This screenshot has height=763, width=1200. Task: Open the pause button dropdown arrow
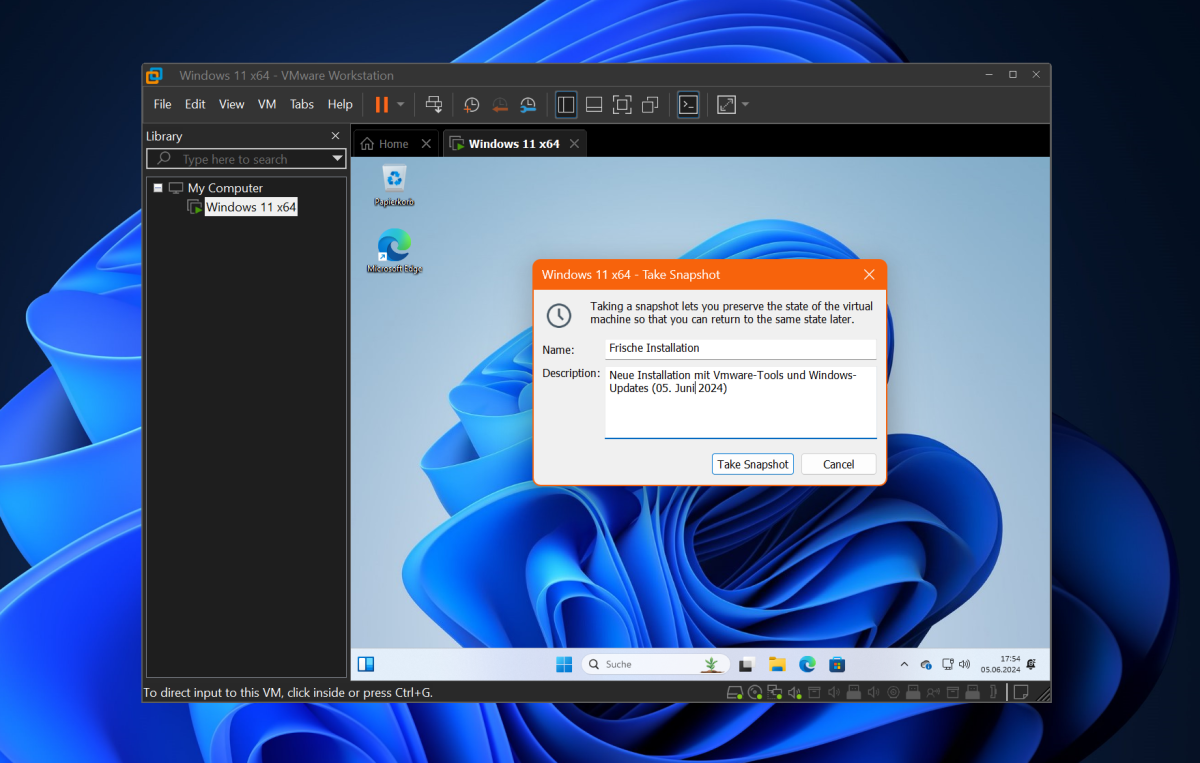point(400,104)
